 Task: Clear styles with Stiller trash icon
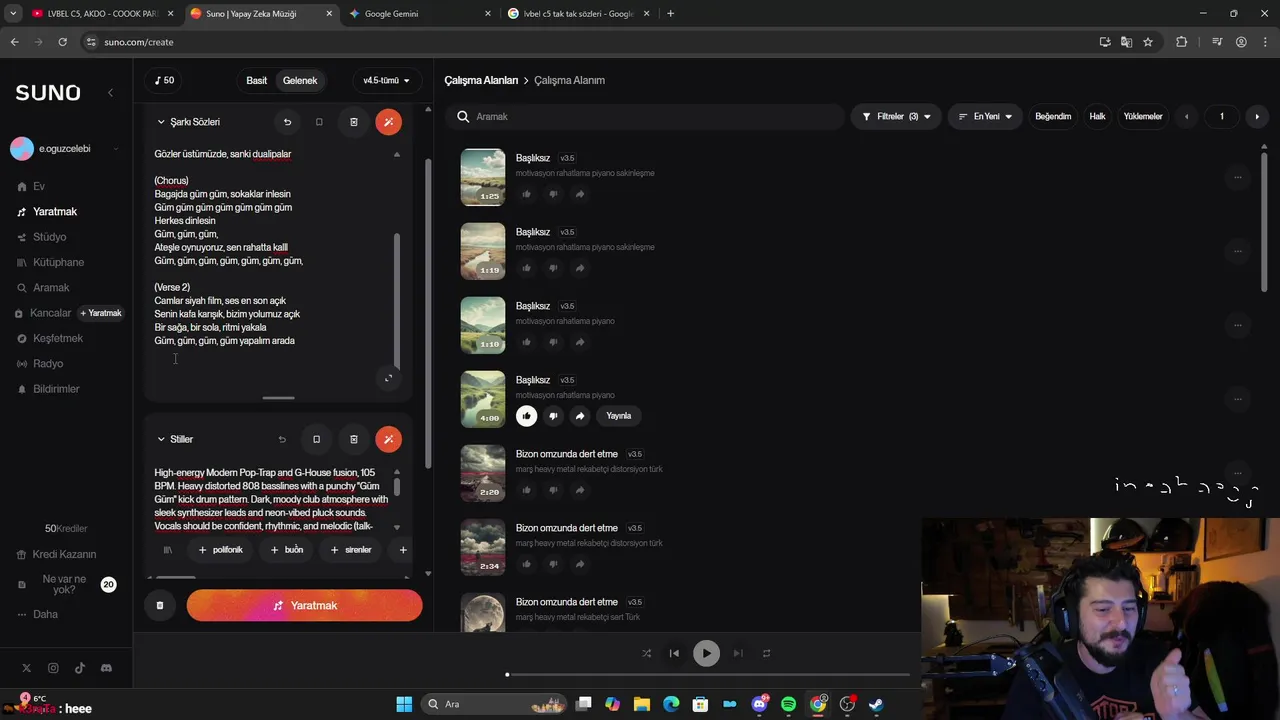[353, 439]
